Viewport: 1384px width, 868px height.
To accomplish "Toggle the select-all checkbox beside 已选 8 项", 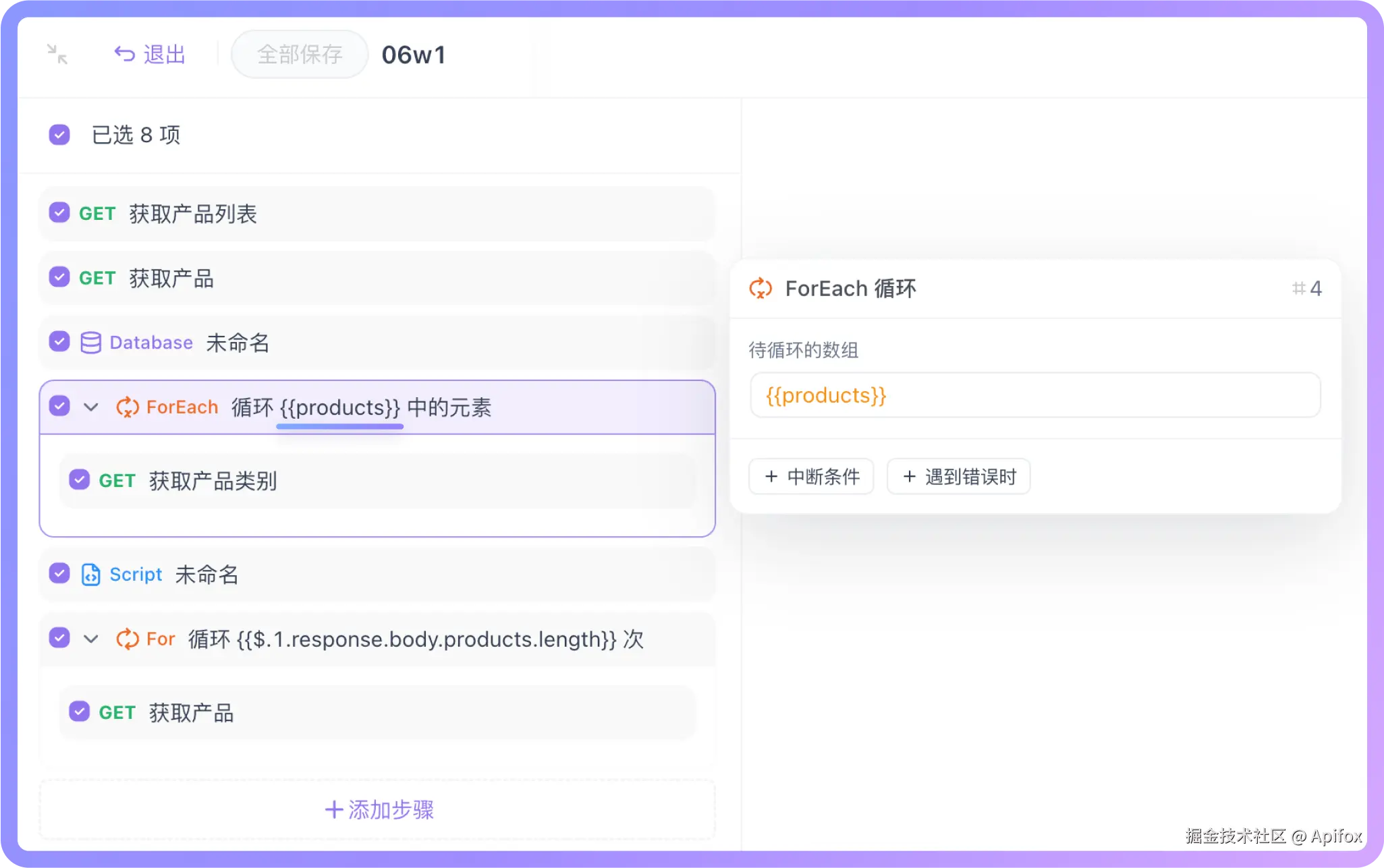I will click(x=59, y=135).
